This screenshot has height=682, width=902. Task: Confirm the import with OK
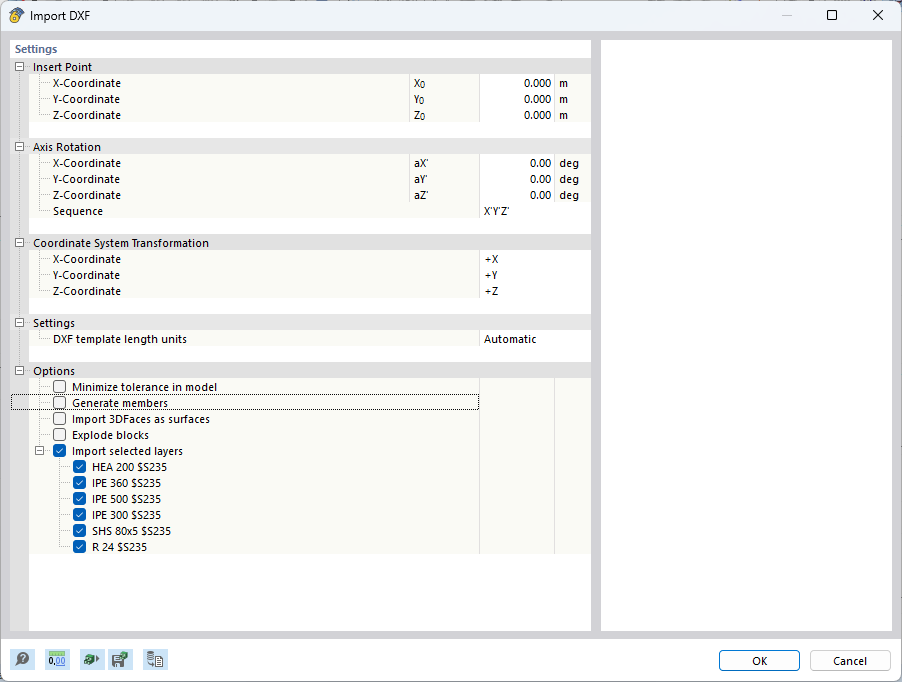(758, 660)
